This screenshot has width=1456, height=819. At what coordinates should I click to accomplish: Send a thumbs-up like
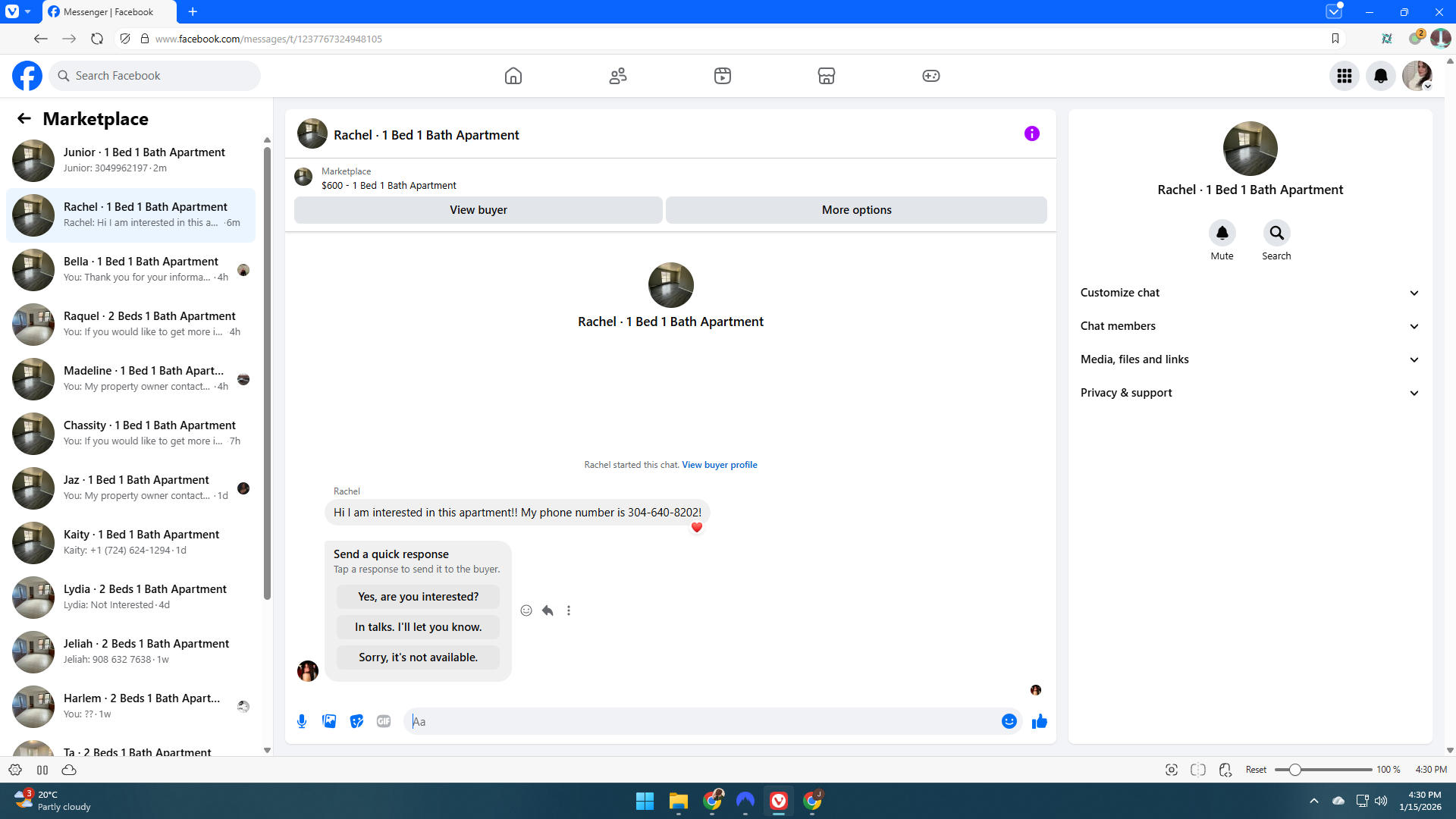[x=1039, y=721]
